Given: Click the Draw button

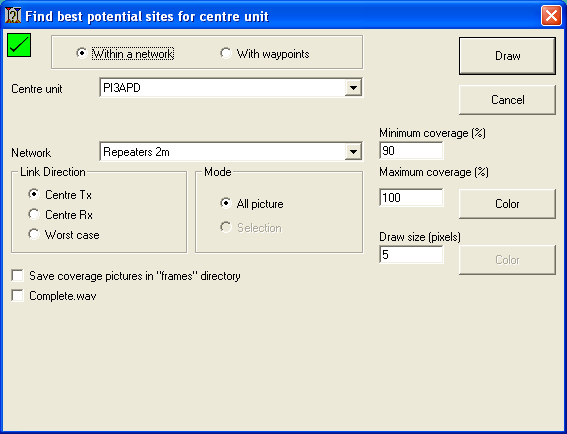Looking at the screenshot, I should pyautogui.click(x=507, y=56).
